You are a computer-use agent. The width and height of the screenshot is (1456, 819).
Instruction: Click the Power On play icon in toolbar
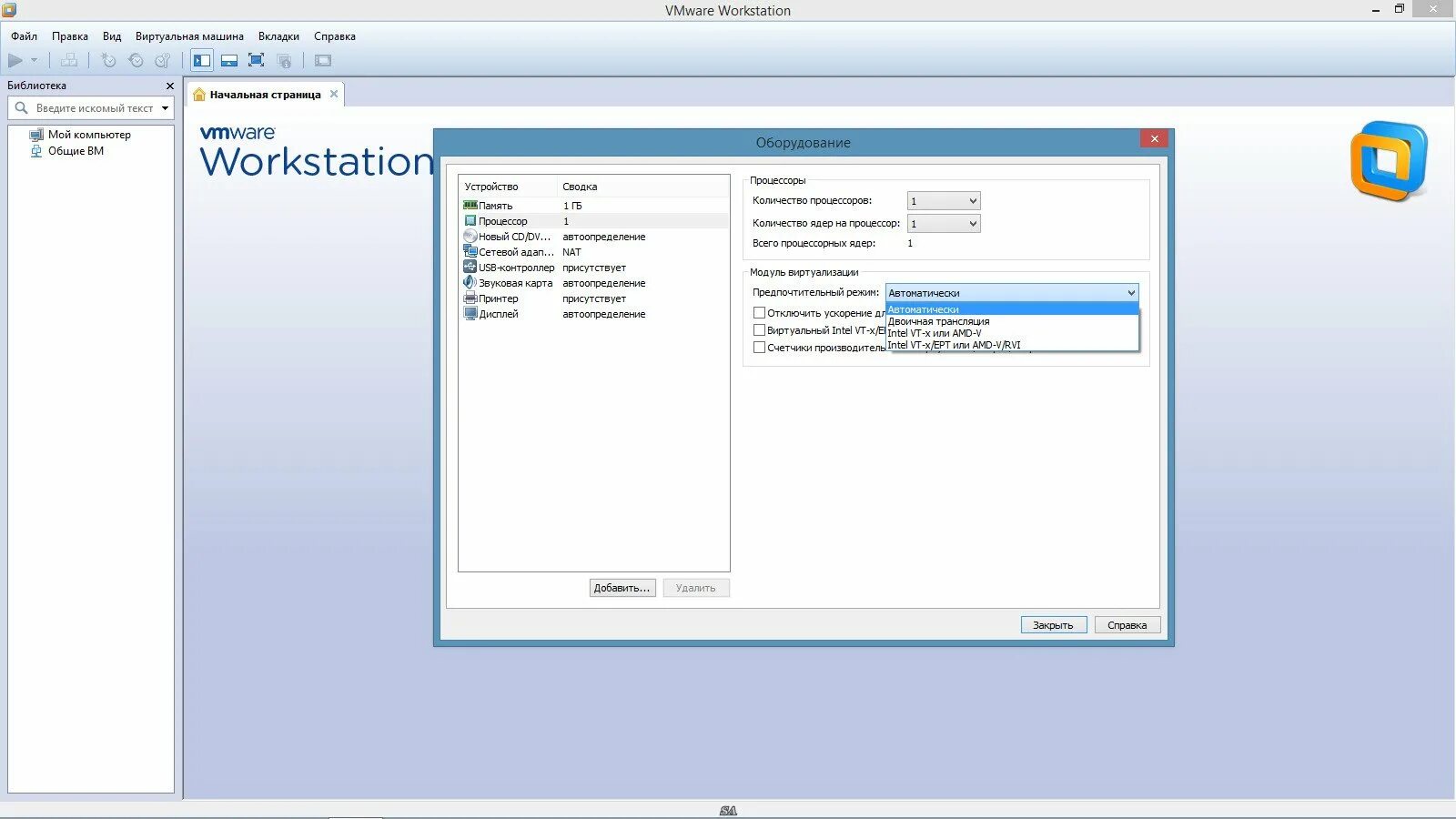15,60
